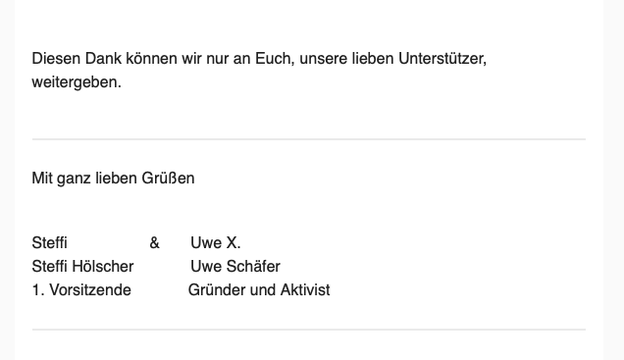Image resolution: width=624 pixels, height=360 pixels.
Task: Click the word "Diesen" starting the paragraph
Action: [x=56, y=58]
